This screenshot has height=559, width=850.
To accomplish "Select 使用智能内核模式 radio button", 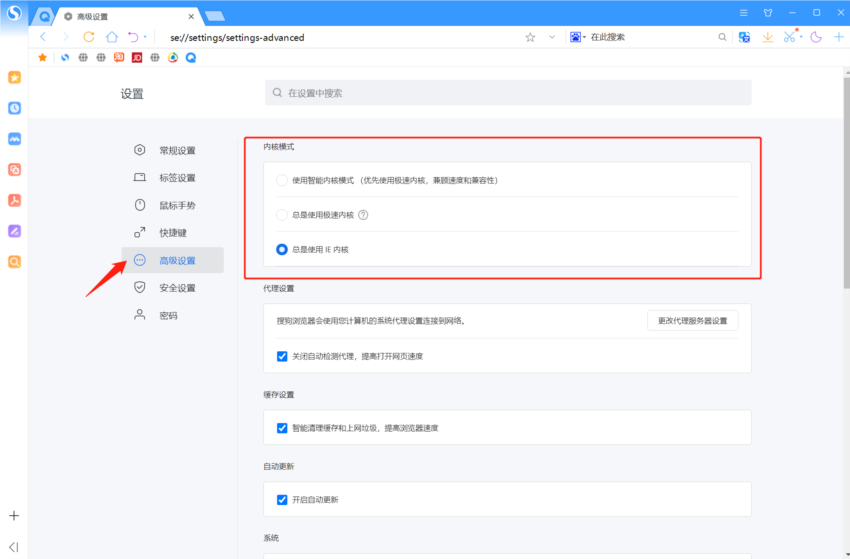I will click(x=282, y=181).
